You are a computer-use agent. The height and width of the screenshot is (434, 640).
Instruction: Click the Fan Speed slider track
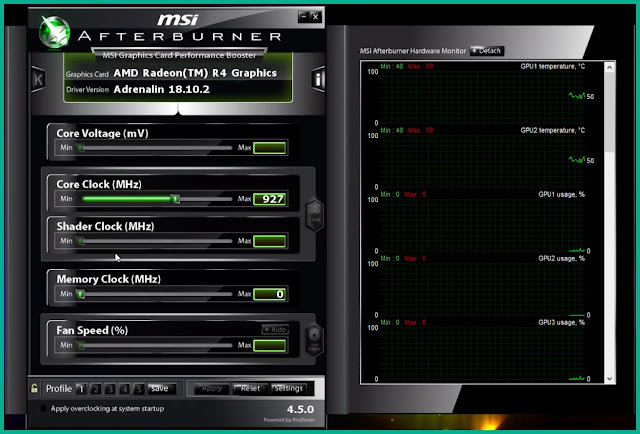tap(156, 345)
